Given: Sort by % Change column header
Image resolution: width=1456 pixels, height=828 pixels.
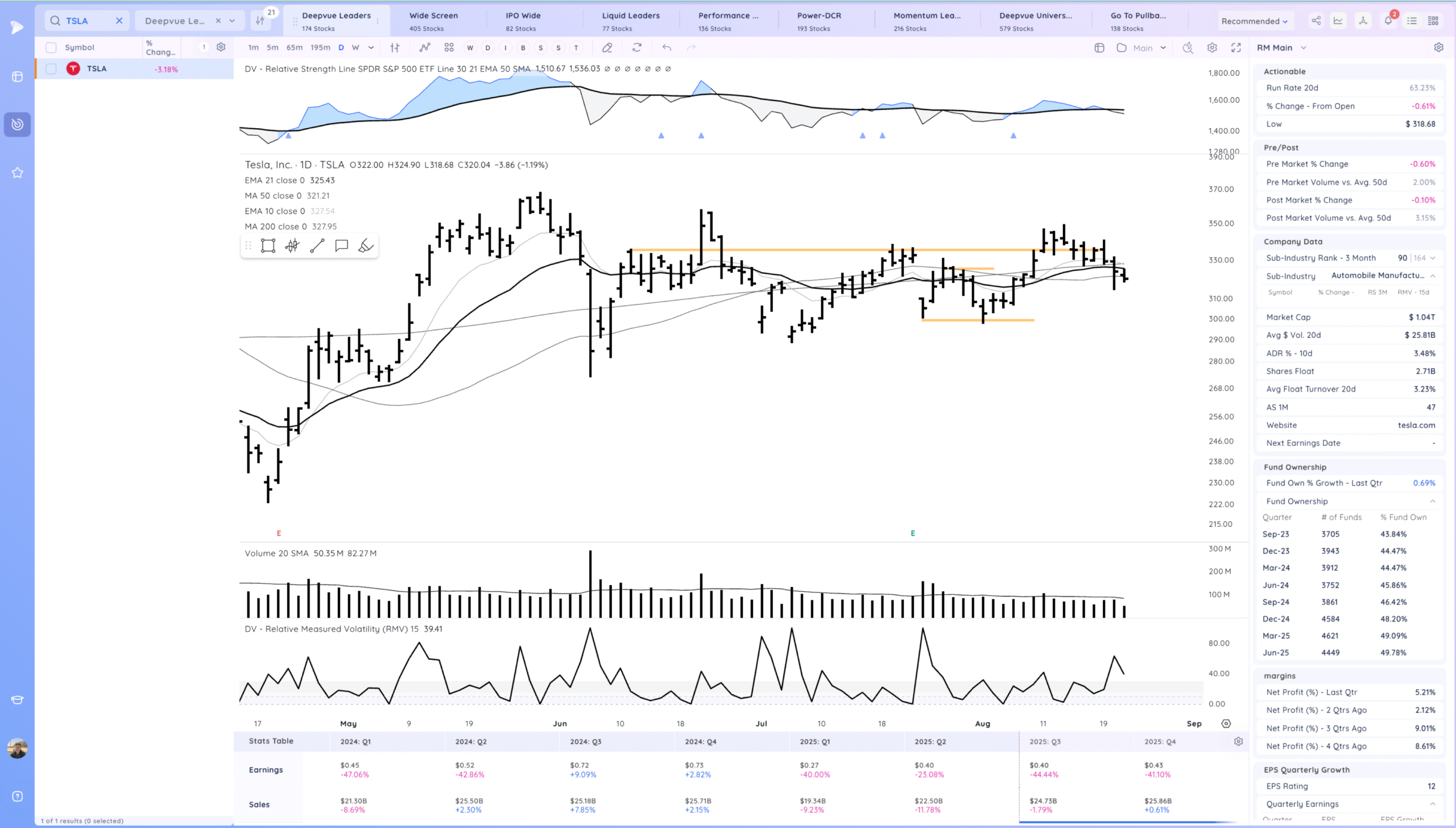Looking at the screenshot, I should tap(160, 47).
